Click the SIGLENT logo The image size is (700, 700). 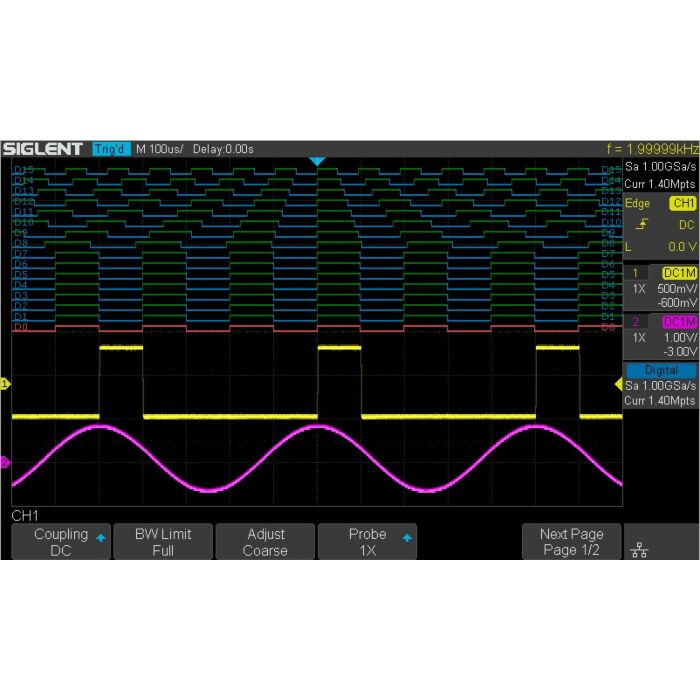click(x=42, y=149)
